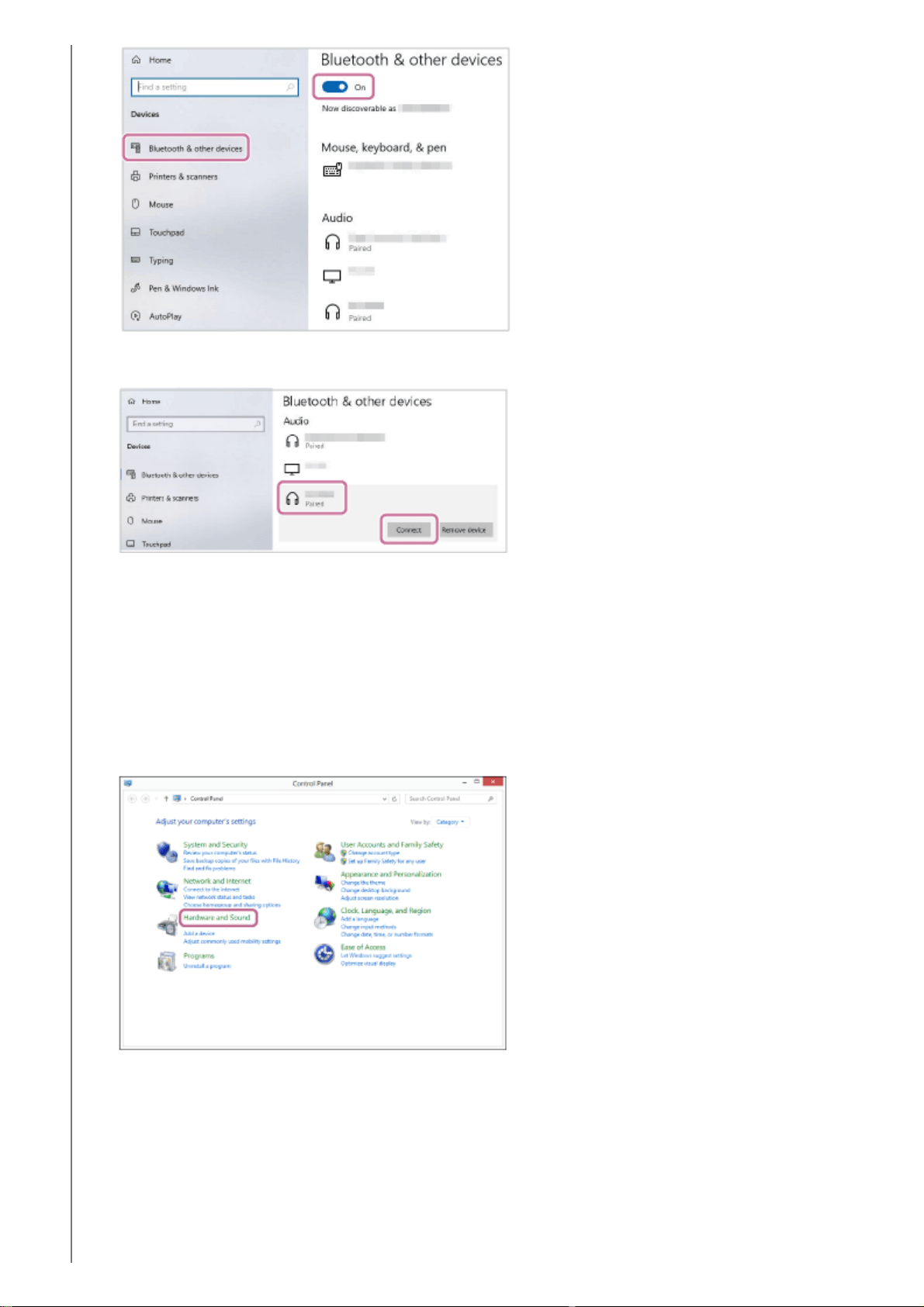Select Bluetooth & other devices in toggle window sidebar

point(186,148)
